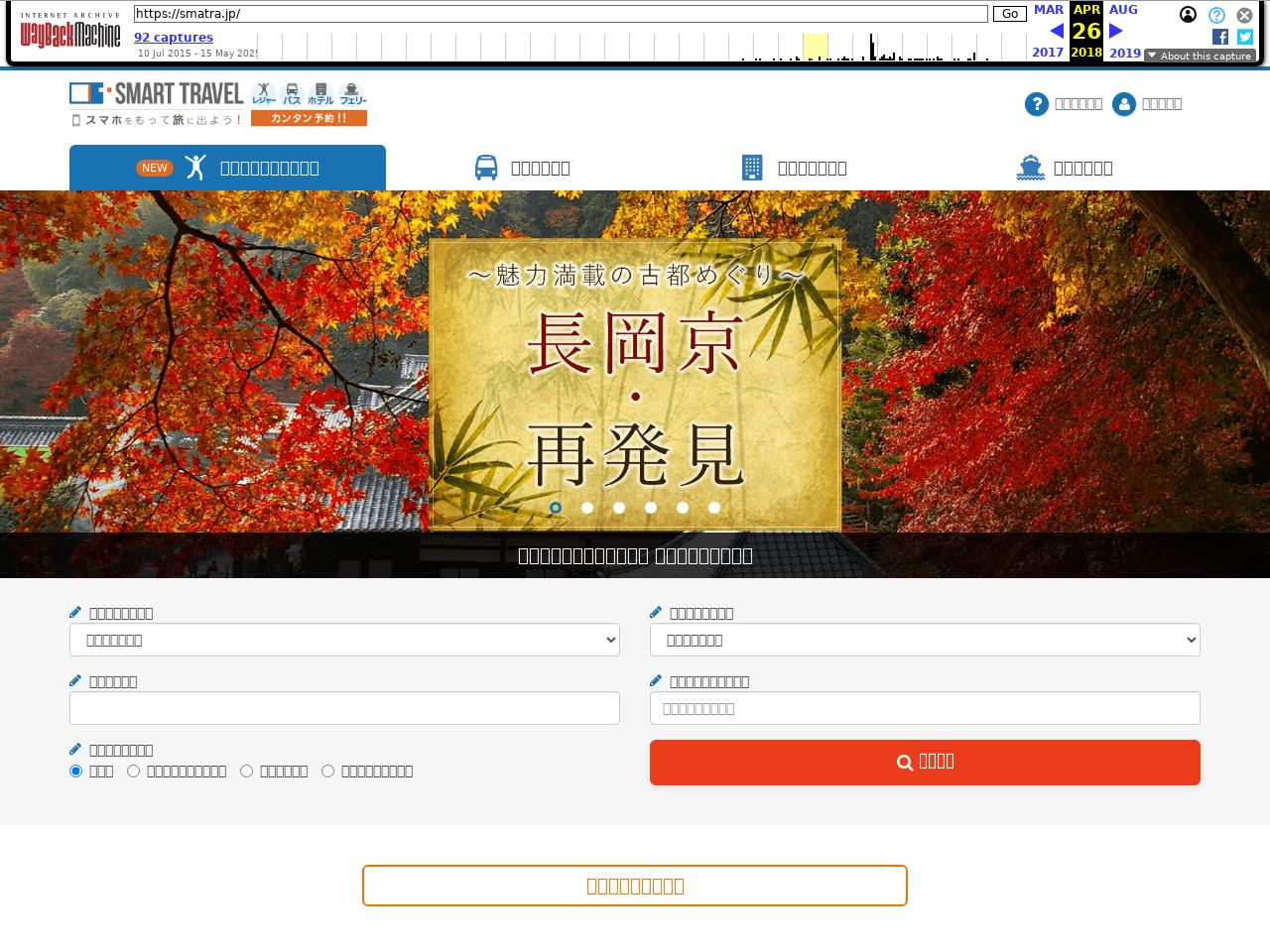
Task: Share capture via Facebook icon
Action: [x=1220, y=37]
